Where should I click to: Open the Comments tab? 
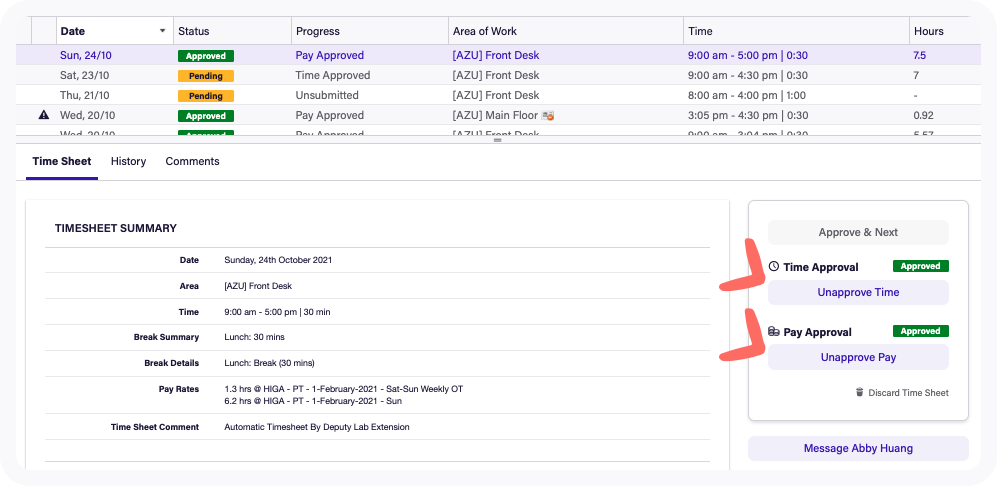click(x=193, y=162)
